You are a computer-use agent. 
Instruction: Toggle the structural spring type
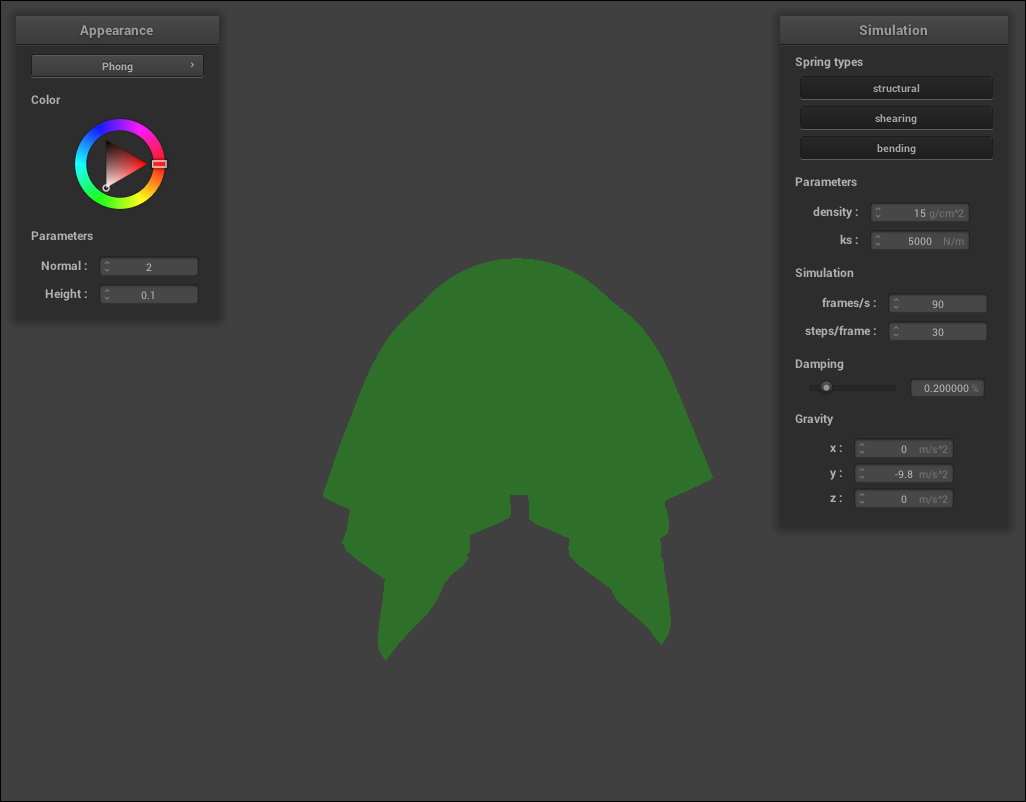(896, 88)
